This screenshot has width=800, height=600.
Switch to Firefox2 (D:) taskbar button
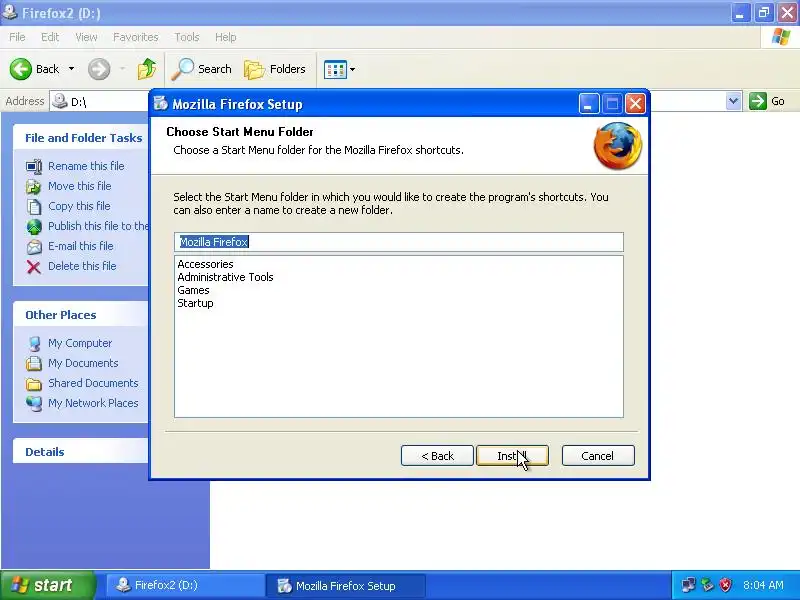[x=184, y=585]
